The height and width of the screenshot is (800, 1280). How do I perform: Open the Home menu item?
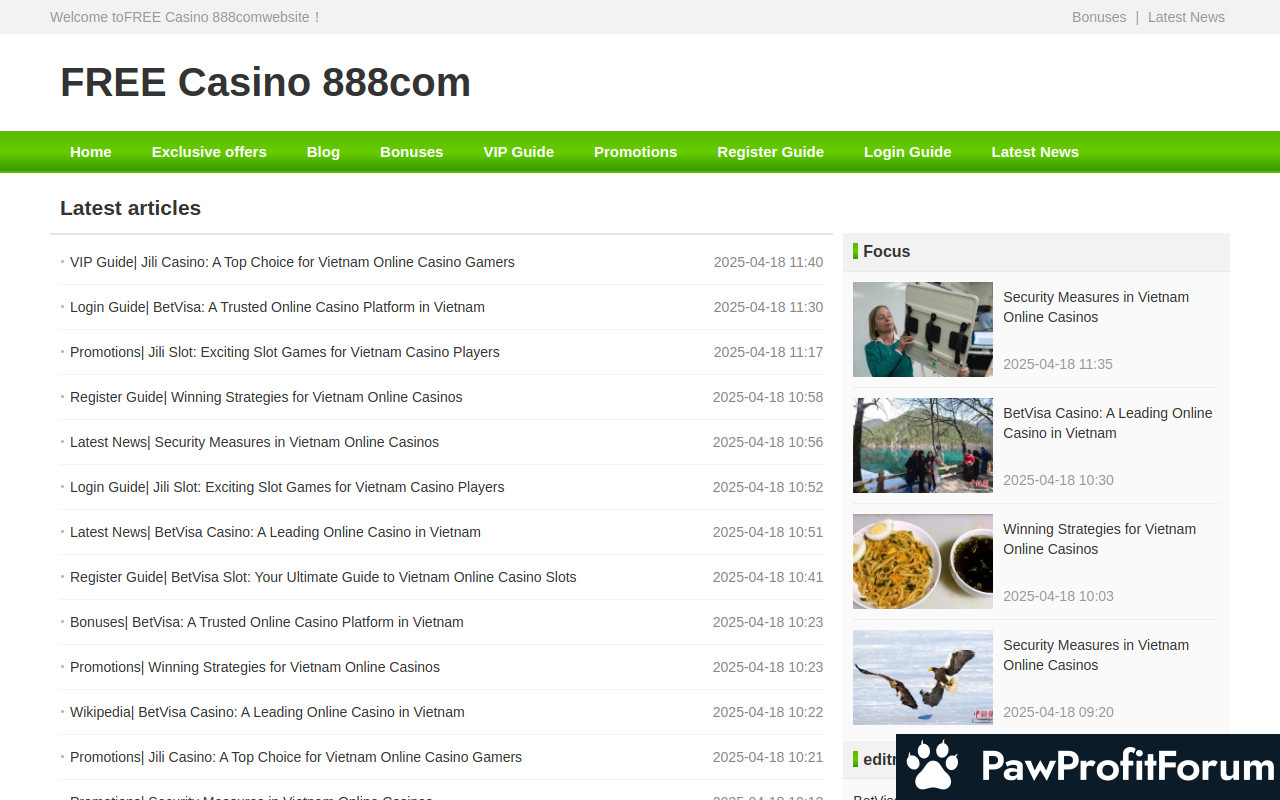pos(91,152)
